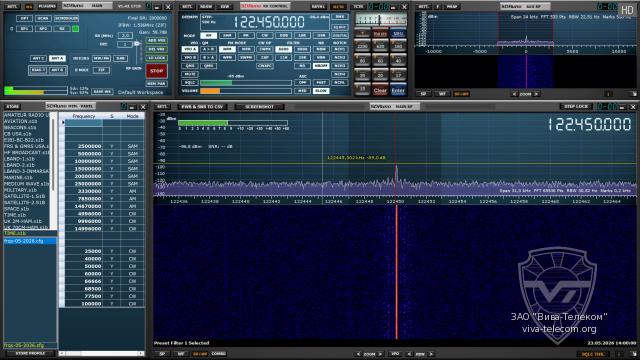Open the SCAN panel from Main

[43, 18]
